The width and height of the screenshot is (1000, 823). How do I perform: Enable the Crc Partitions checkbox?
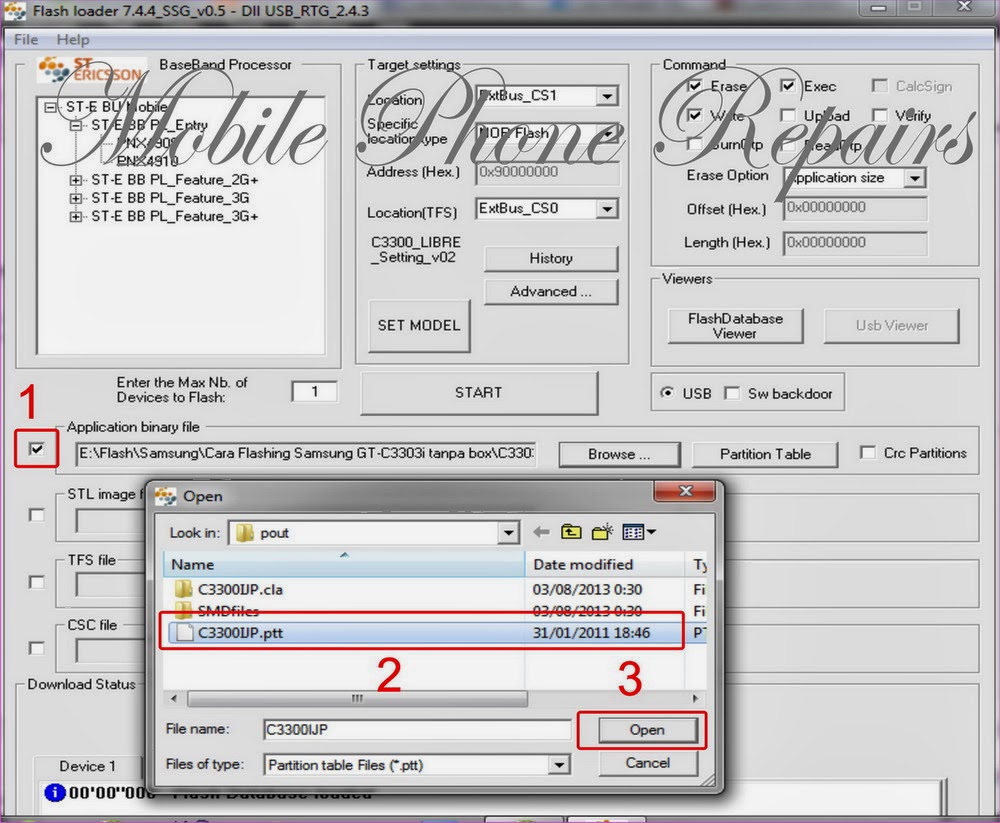(867, 453)
